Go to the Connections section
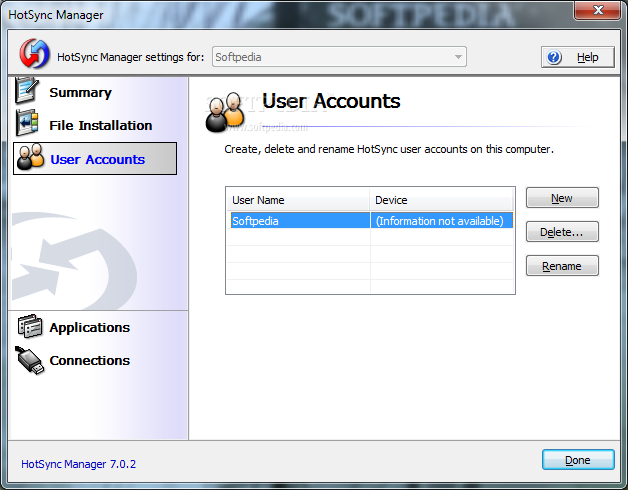Viewport: 628px width, 490px height. click(x=90, y=360)
